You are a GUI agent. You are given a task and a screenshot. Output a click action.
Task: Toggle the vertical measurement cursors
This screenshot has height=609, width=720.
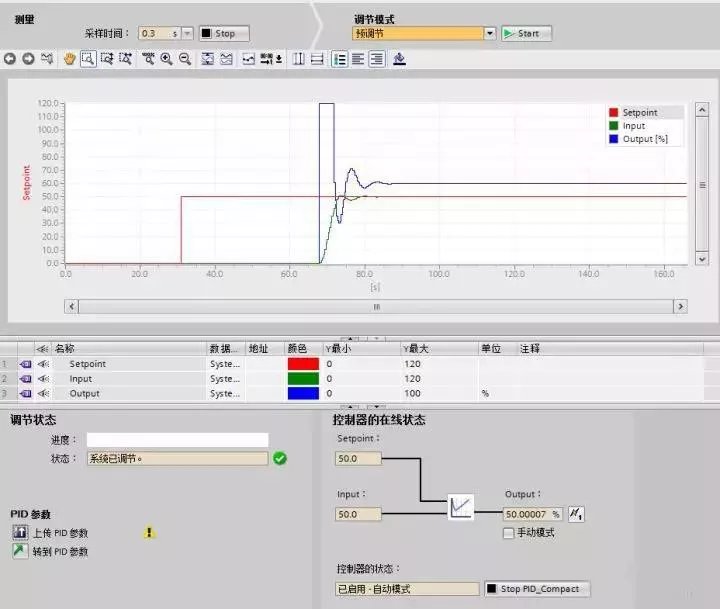[298, 59]
